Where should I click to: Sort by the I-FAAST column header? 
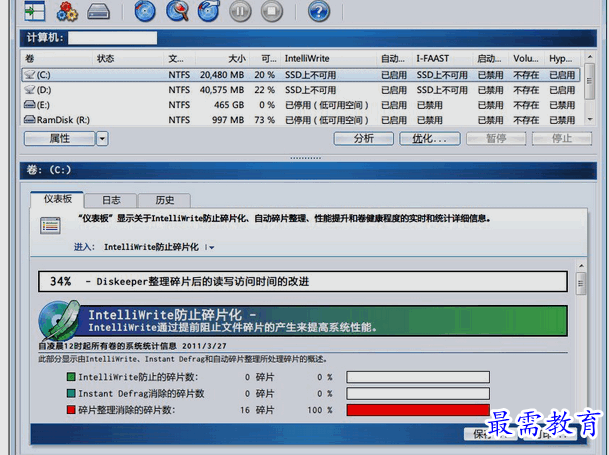[x=443, y=59]
